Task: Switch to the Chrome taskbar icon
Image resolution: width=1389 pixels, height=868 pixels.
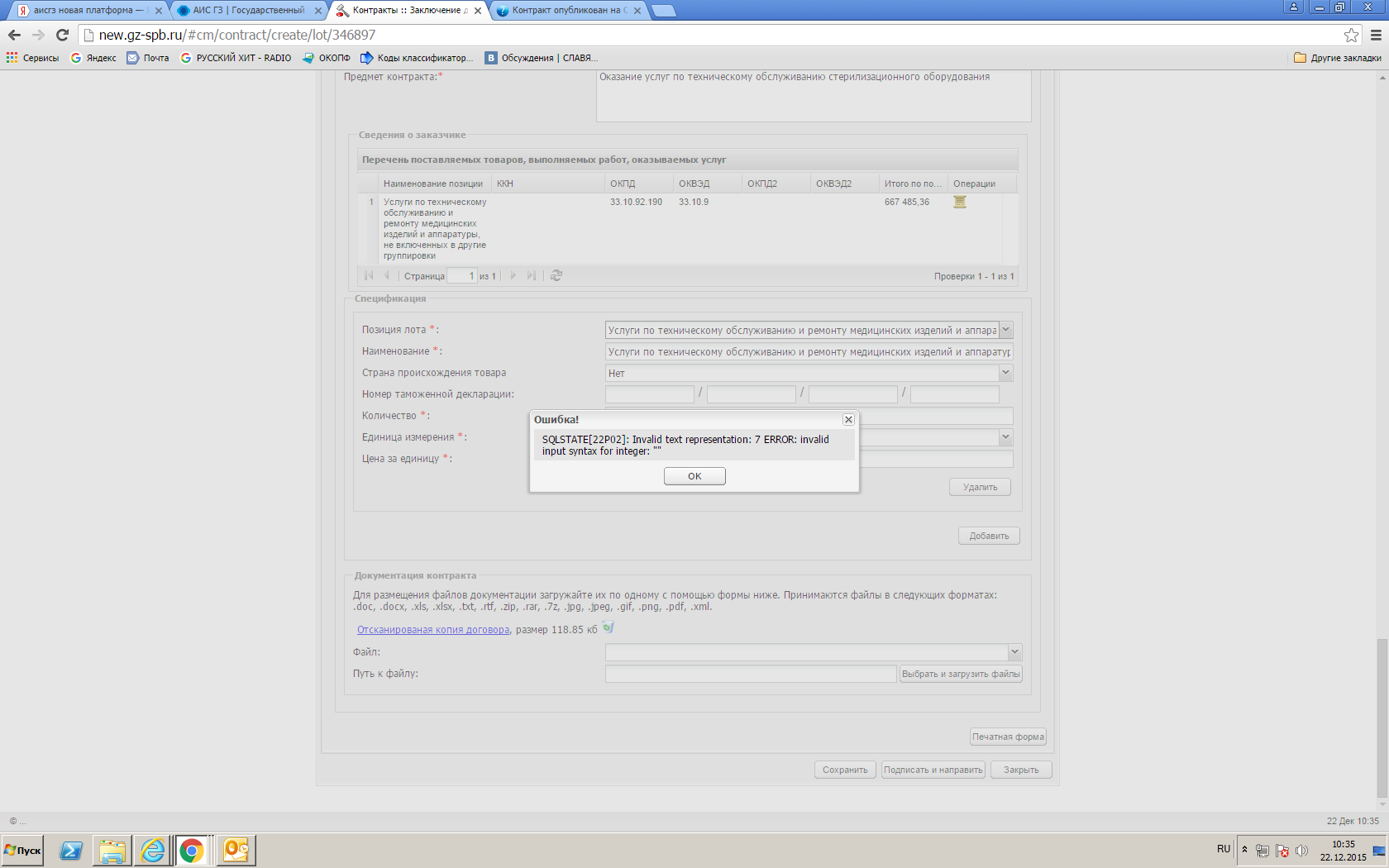Action: coord(193,850)
